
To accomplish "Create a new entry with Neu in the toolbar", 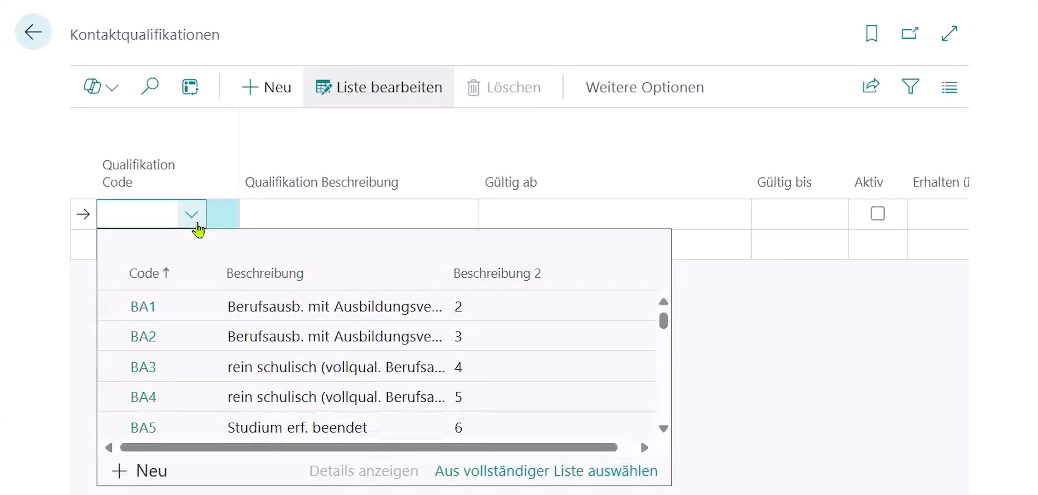I will 267,87.
